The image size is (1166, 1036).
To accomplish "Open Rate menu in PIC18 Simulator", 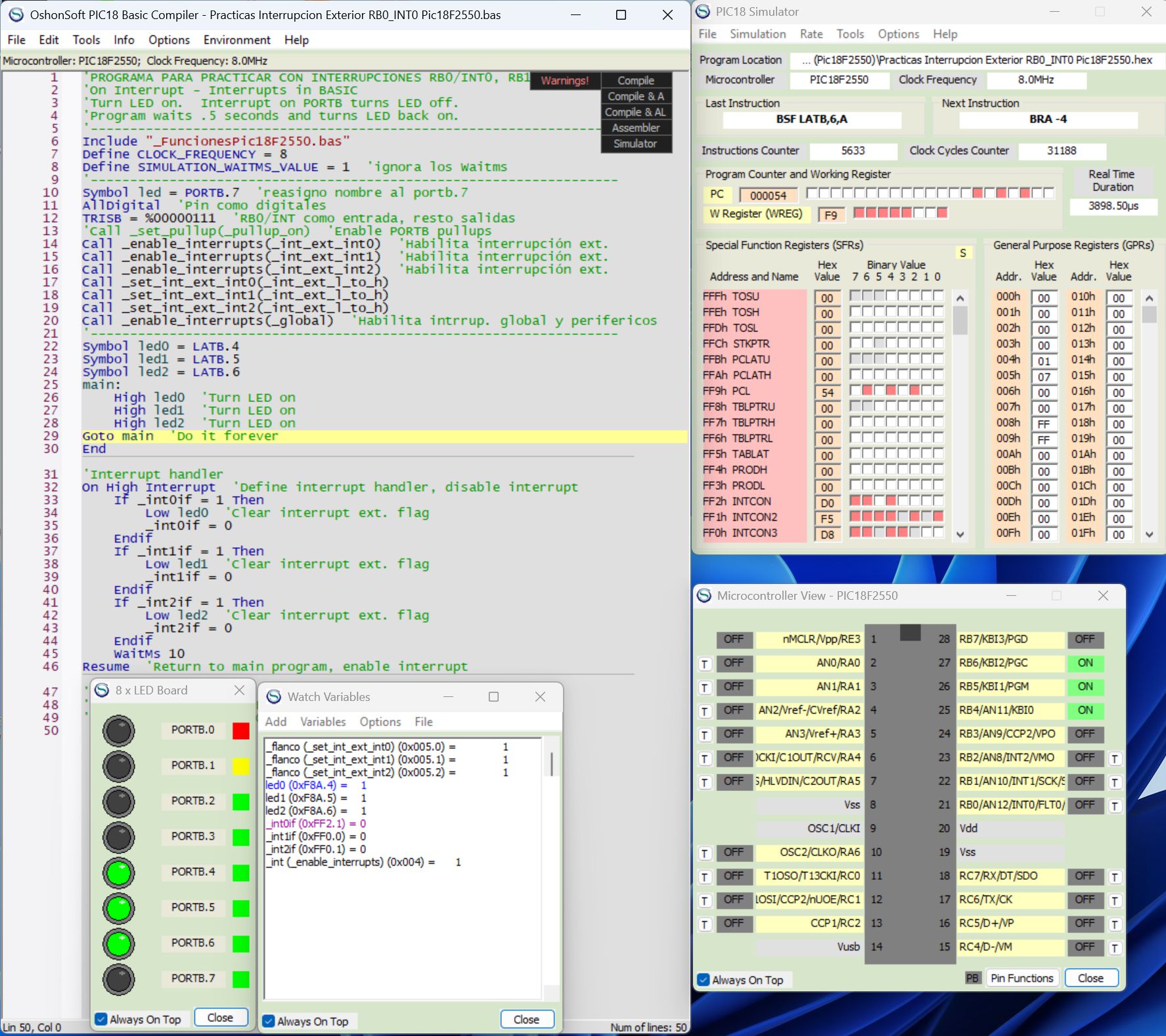I will (x=811, y=34).
